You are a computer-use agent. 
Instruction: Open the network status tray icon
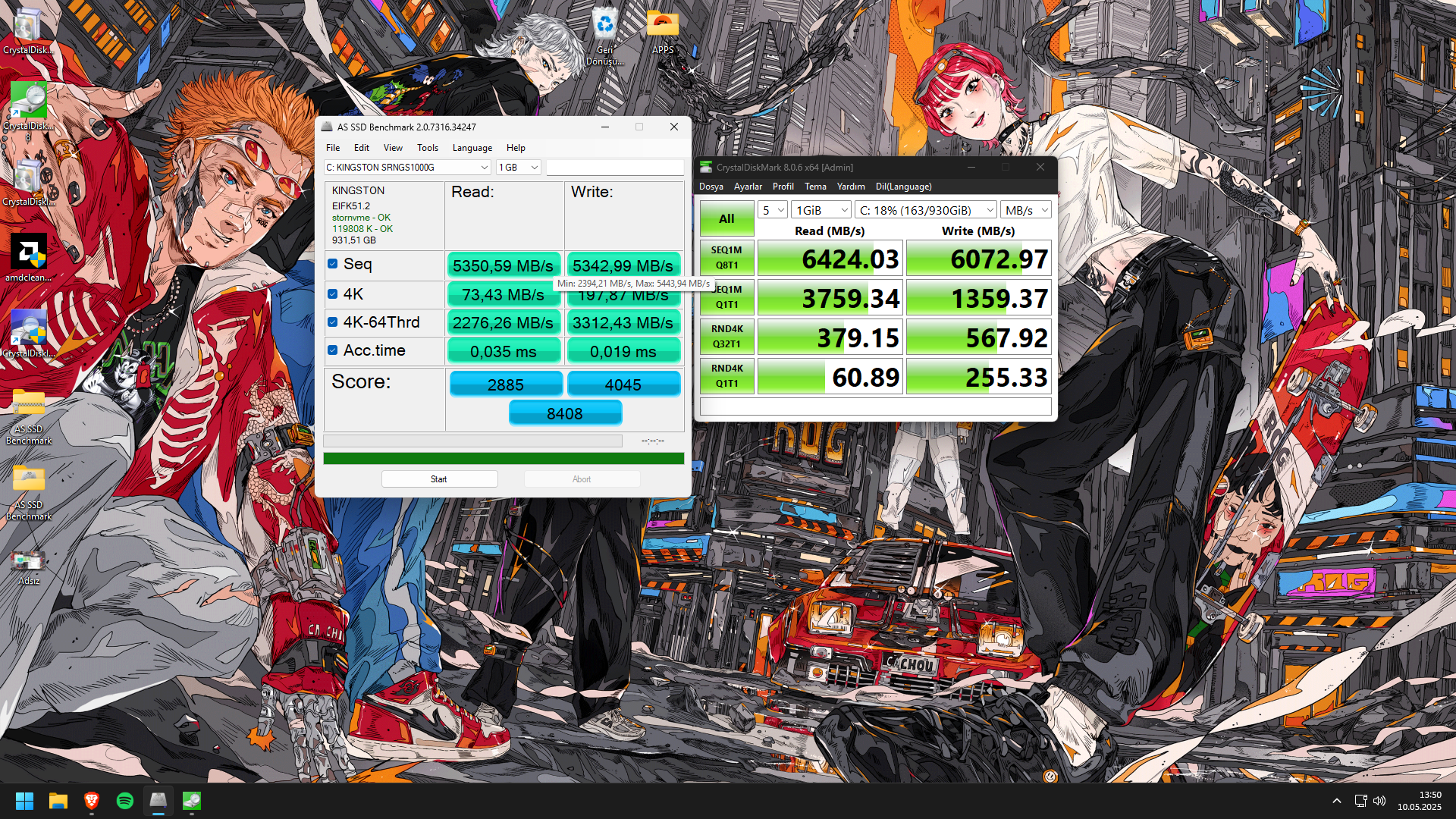[1360, 801]
